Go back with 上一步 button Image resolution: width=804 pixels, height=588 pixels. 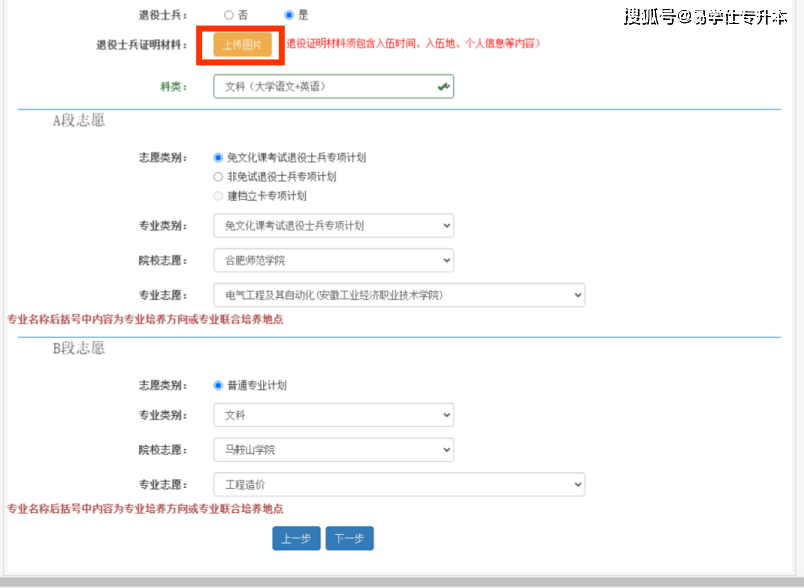coord(296,538)
